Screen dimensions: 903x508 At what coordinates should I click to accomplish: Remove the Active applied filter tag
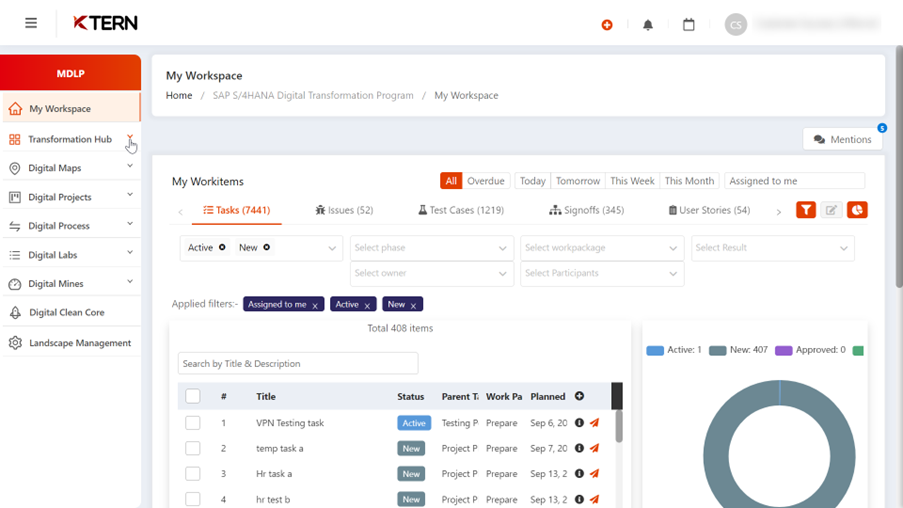tap(367, 306)
